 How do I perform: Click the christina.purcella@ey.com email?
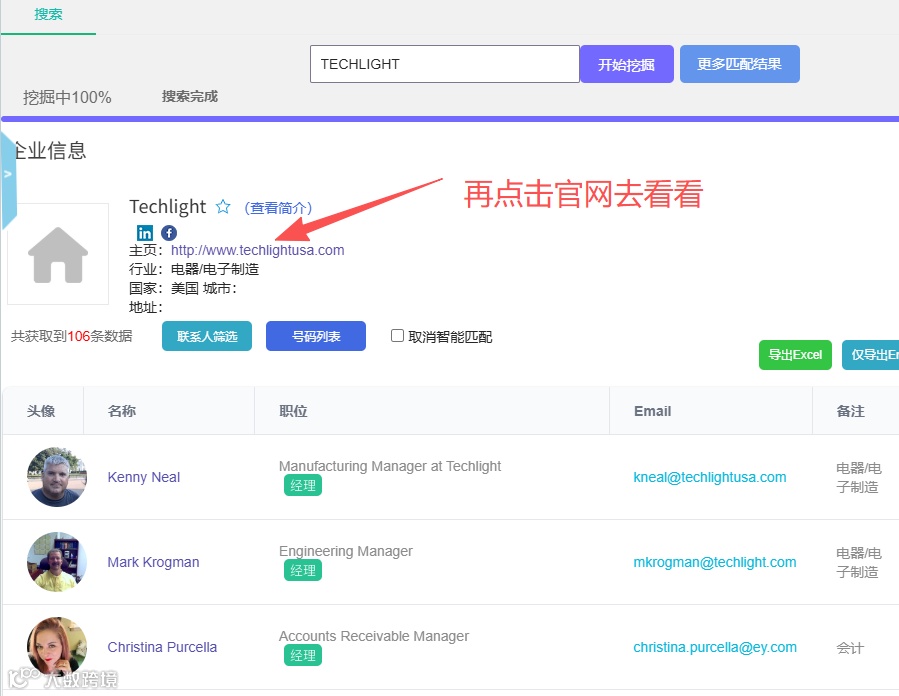[715, 647]
